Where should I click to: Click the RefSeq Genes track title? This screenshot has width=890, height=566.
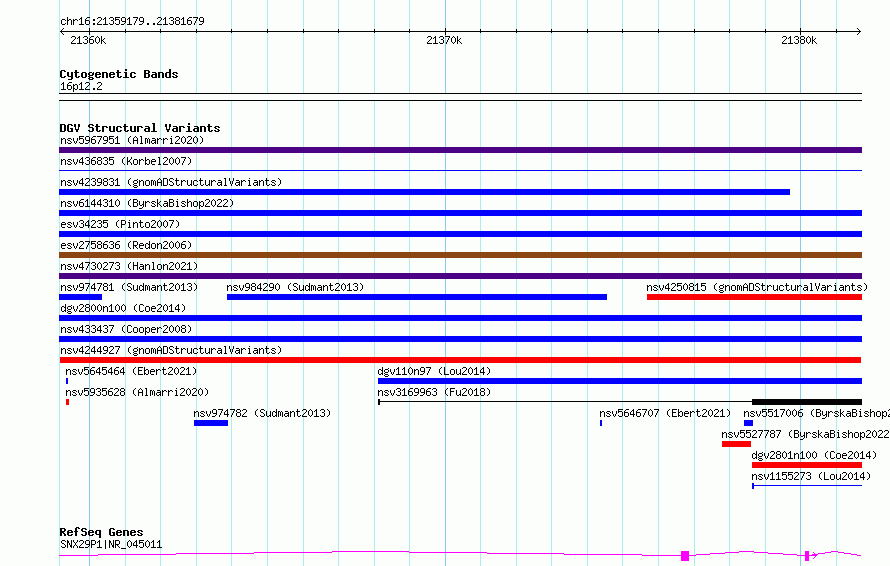point(101,533)
